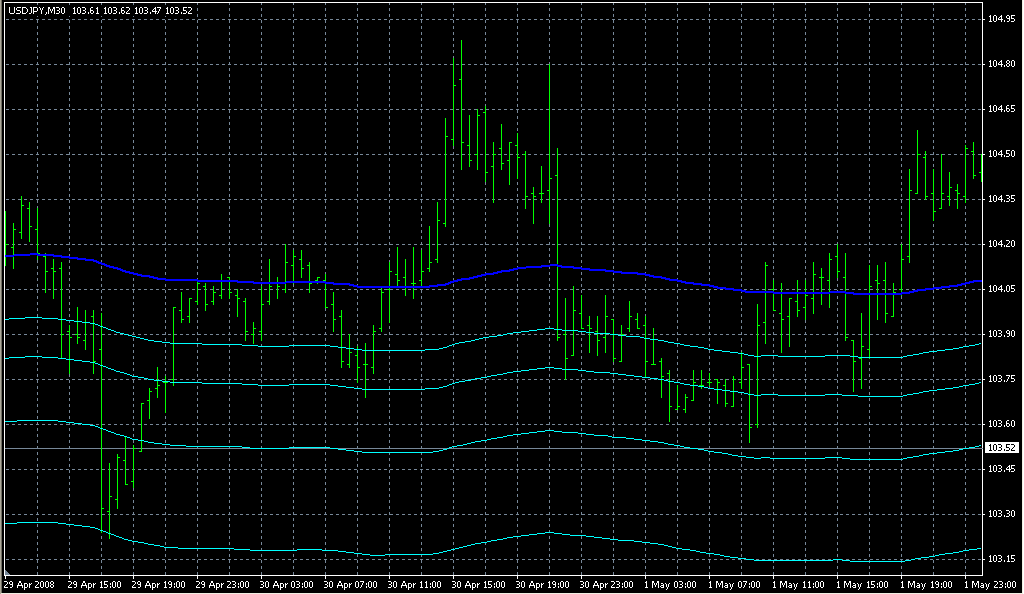Screen dimensions: 1024x594
Task: Select the 29 Apr 19:00 time label
Action: click(160, 583)
